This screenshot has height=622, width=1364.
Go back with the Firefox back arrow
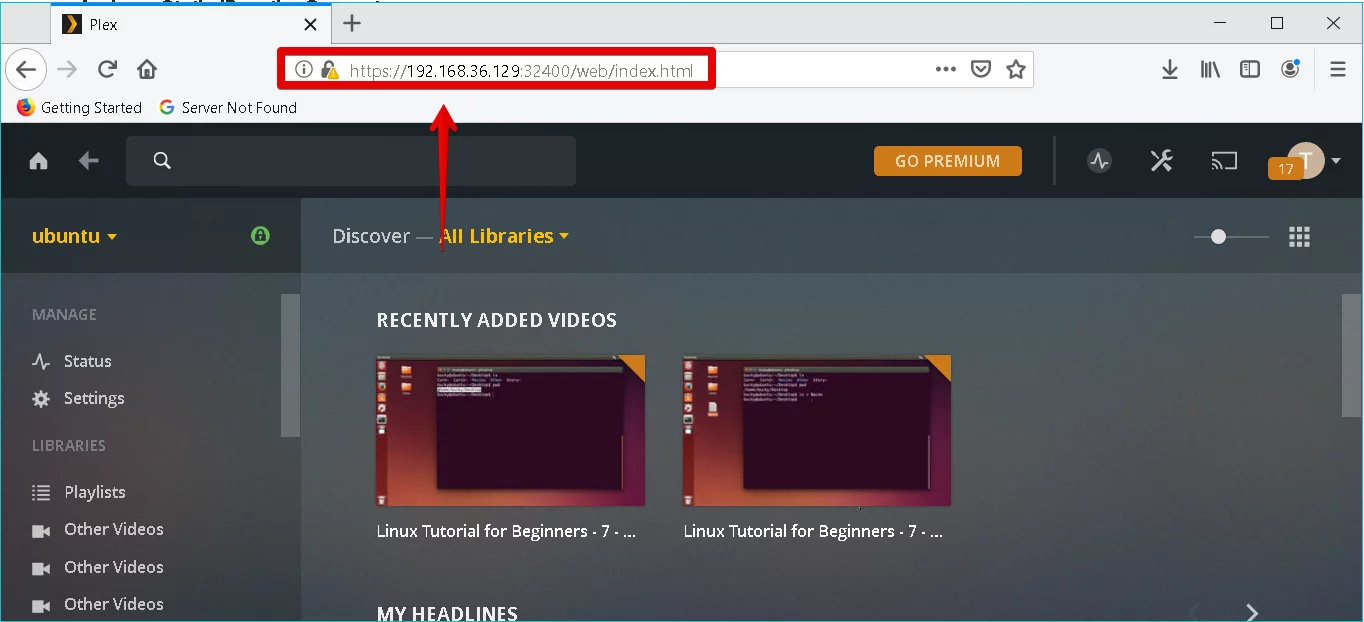[26, 69]
